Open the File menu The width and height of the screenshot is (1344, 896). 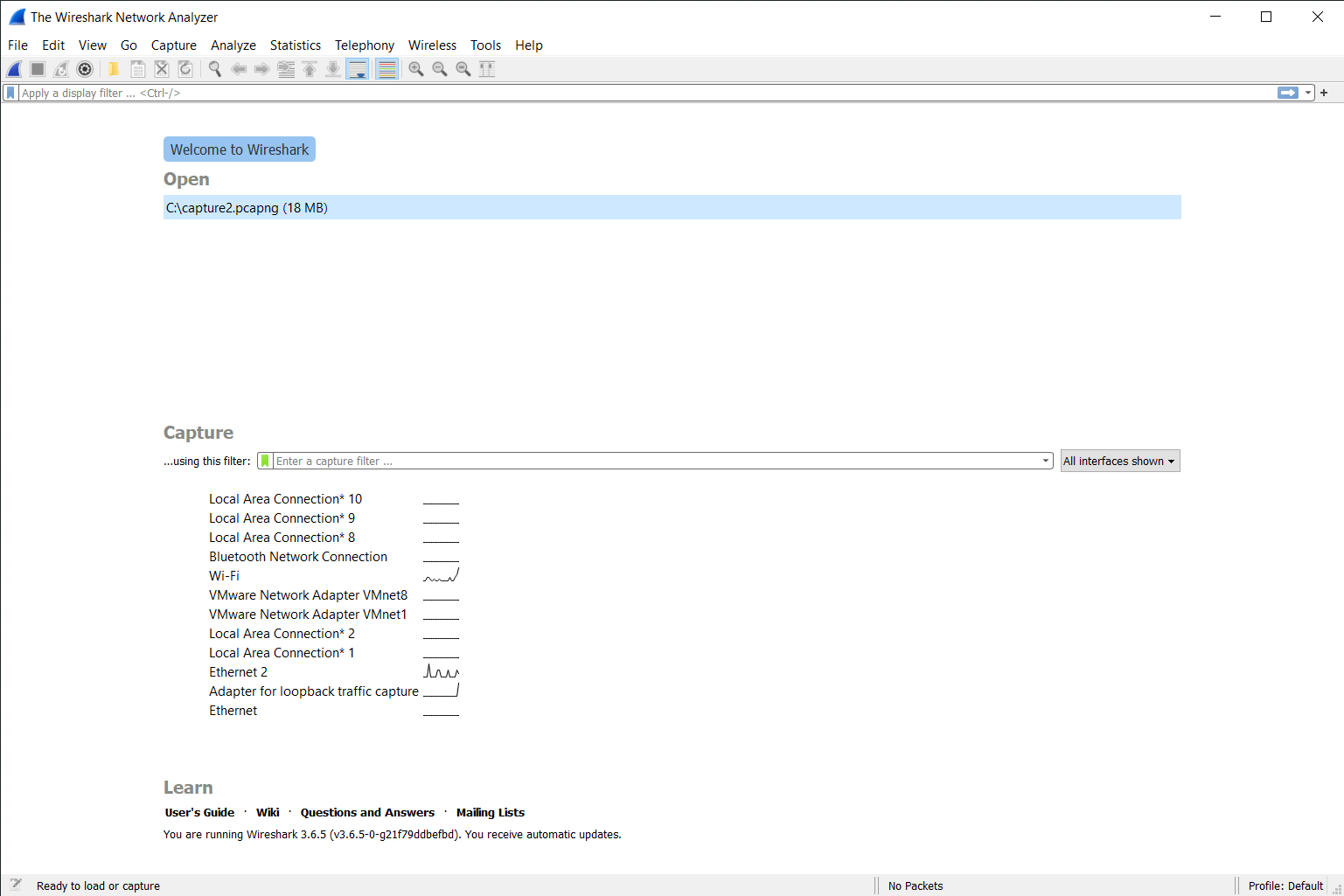point(17,45)
